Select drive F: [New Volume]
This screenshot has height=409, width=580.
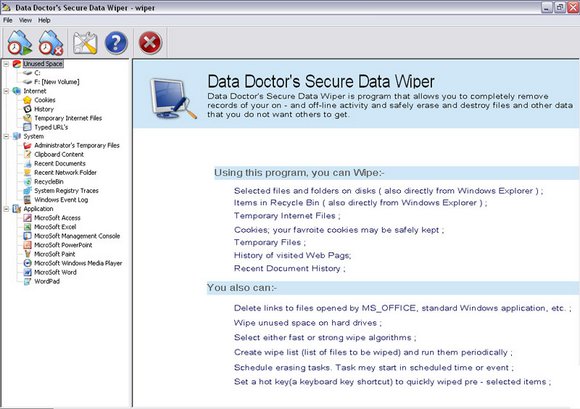tap(57, 82)
